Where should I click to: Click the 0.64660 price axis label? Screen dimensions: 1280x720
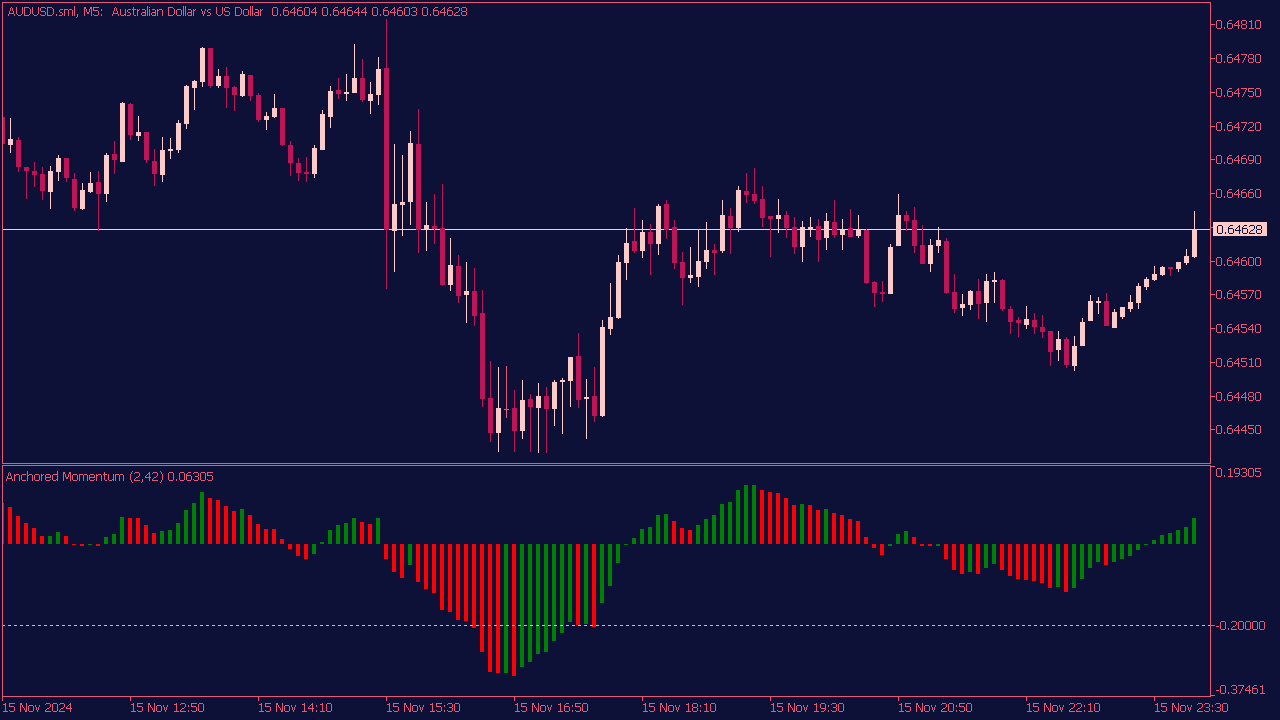(1238, 193)
